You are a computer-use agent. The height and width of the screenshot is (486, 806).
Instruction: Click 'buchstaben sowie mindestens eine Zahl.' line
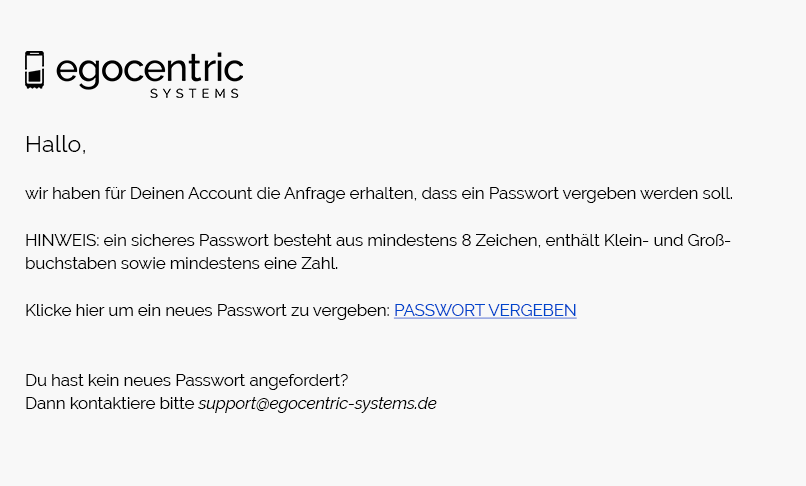click(x=181, y=264)
